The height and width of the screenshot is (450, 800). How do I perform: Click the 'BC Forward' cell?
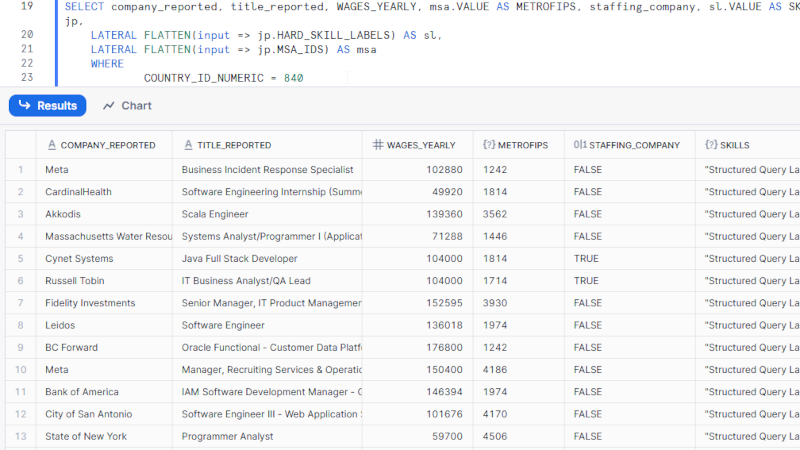tap(104, 347)
